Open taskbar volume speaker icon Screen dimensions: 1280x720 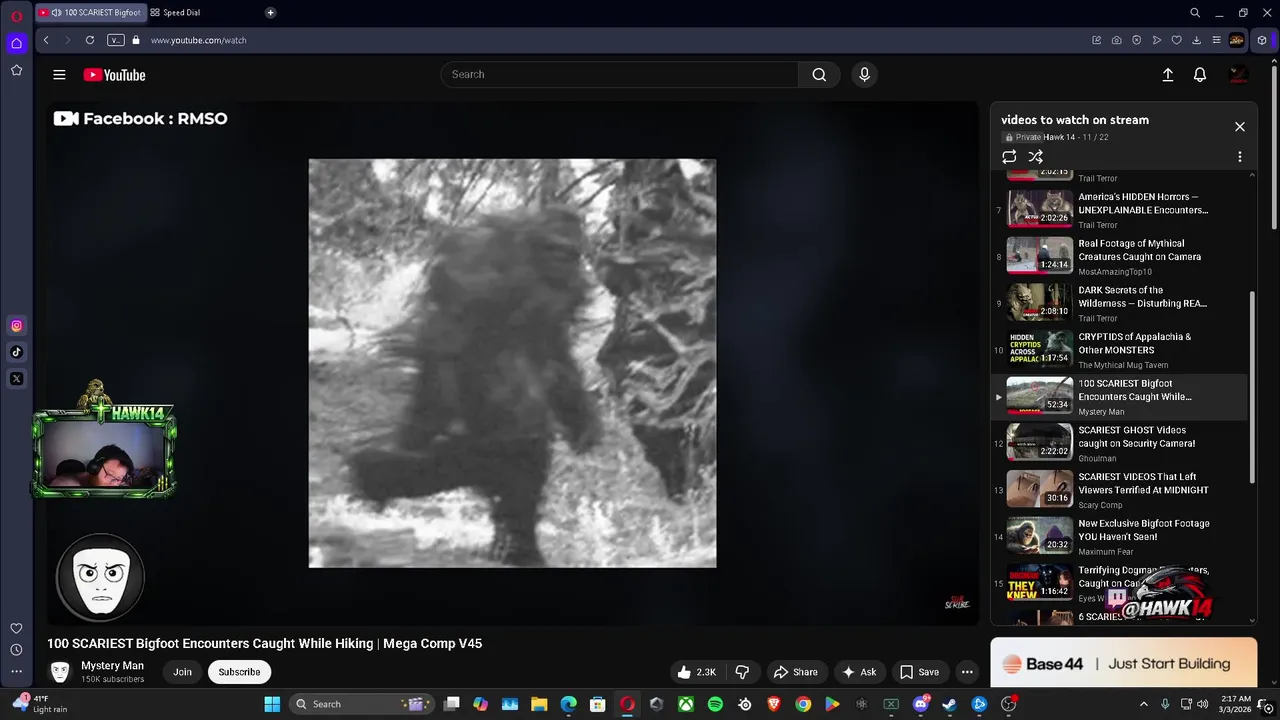pos(1203,704)
